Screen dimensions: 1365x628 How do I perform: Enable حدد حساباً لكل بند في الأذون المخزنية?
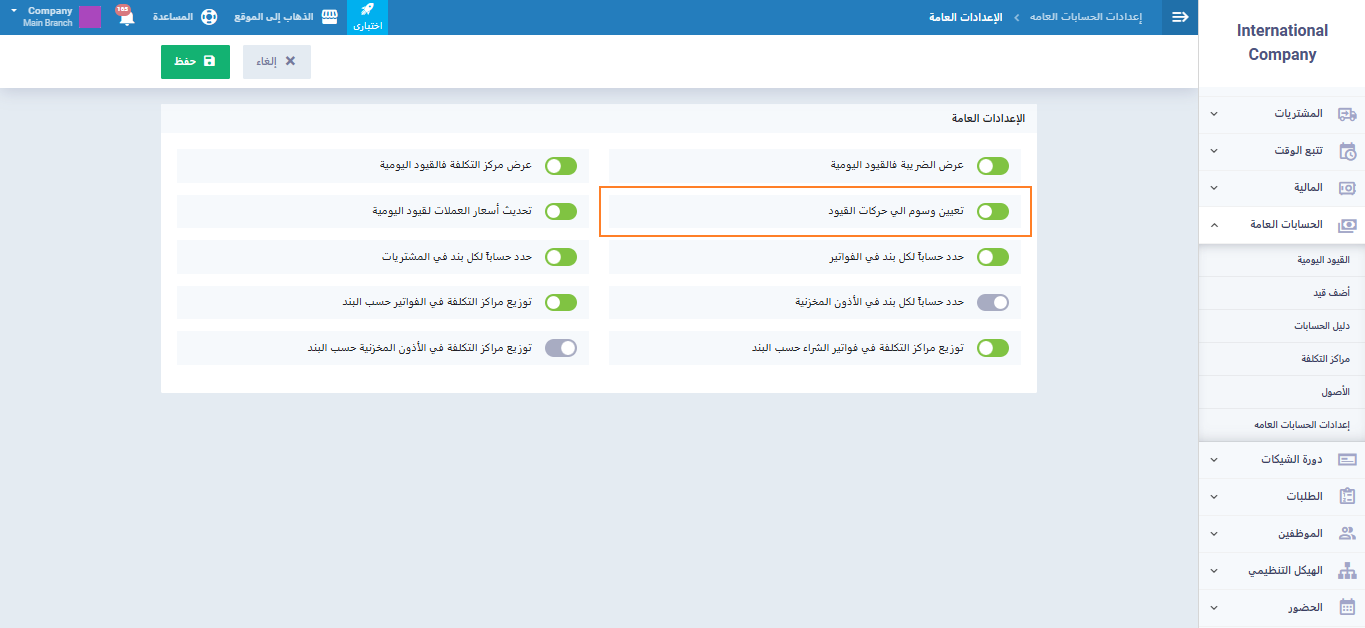click(x=993, y=302)
